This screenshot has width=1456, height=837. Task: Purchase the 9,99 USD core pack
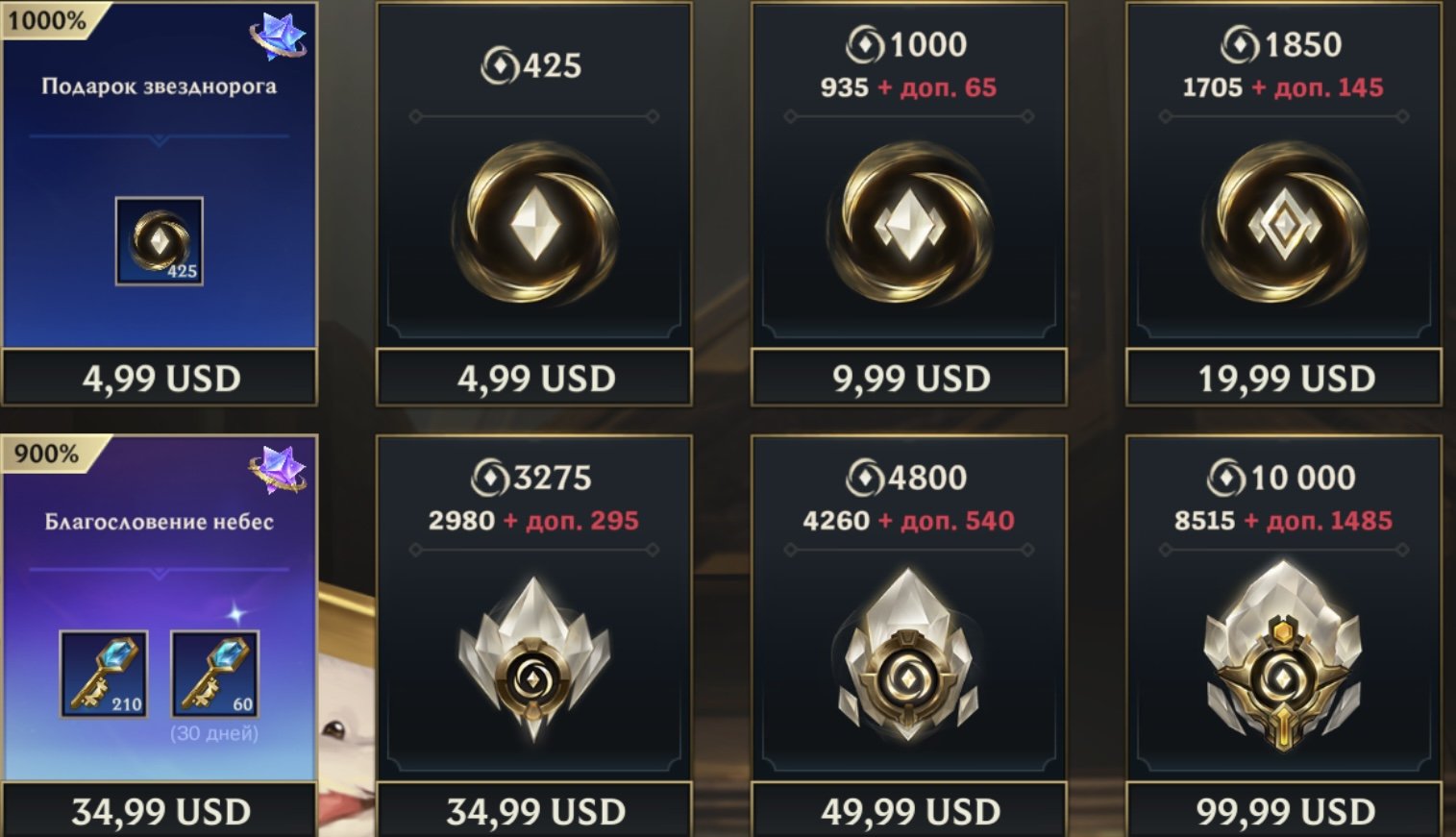click(909, 378)
